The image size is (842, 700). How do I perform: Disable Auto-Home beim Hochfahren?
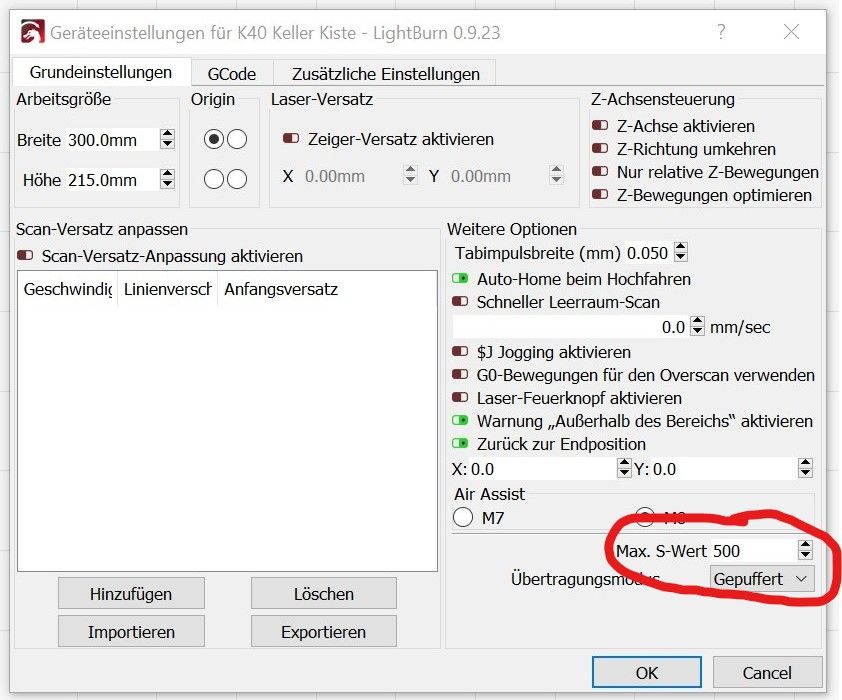point(460,279)
